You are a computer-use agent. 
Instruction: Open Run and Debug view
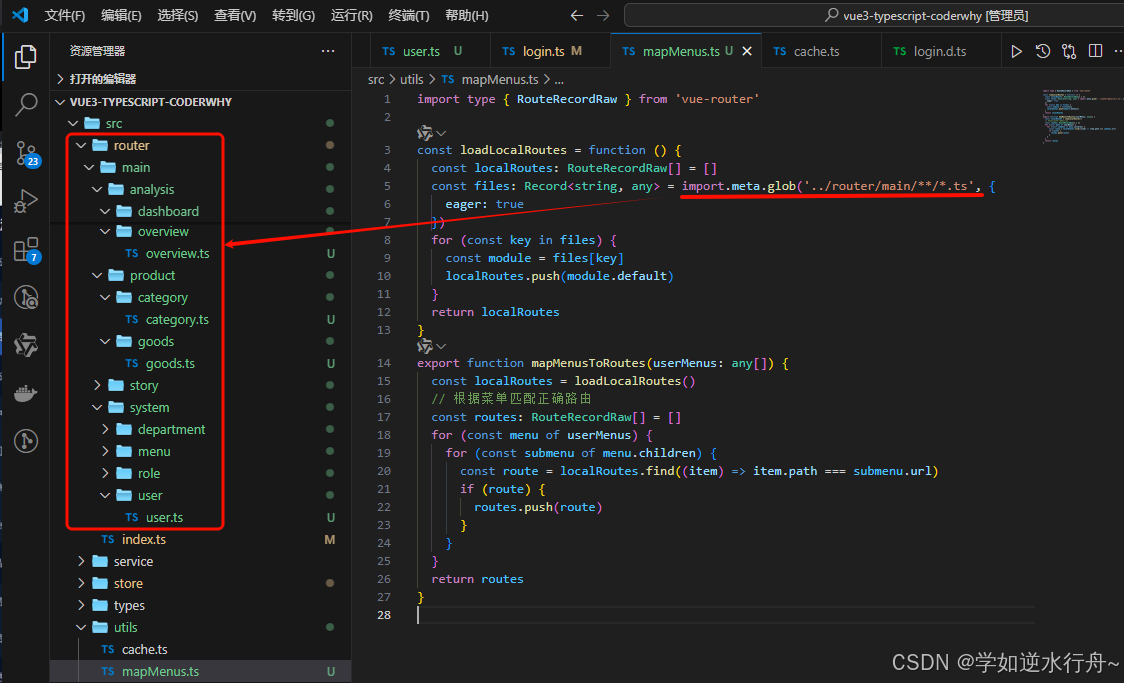tap(26, 201)
